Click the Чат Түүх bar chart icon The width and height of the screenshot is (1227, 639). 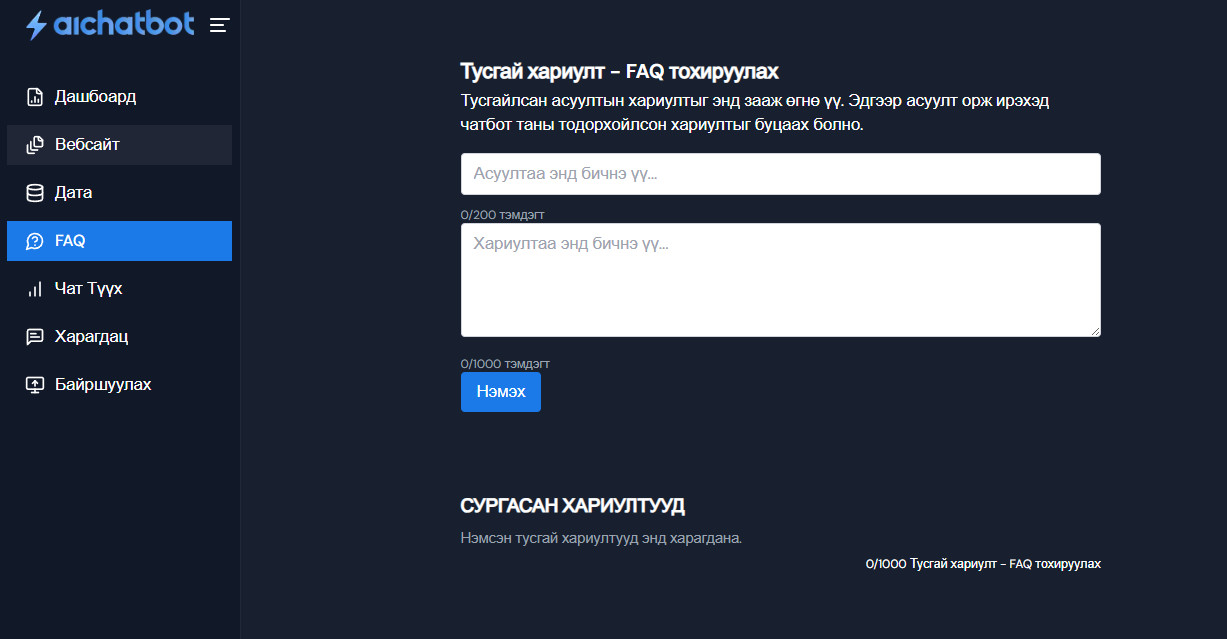point(35,289)
